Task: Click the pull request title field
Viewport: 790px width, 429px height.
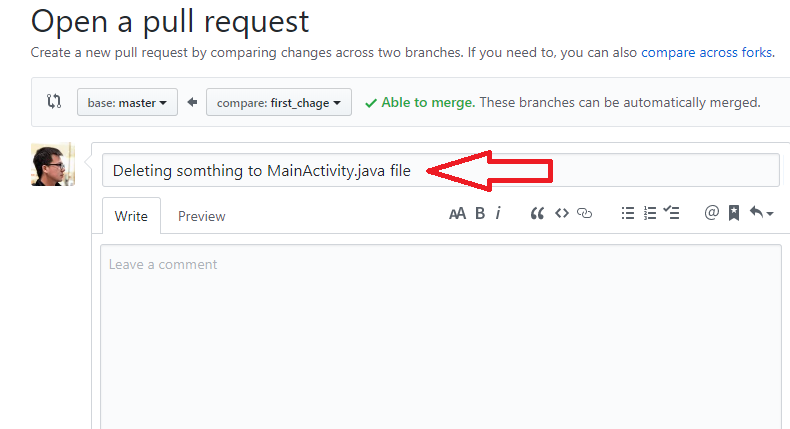Action: 440,170
